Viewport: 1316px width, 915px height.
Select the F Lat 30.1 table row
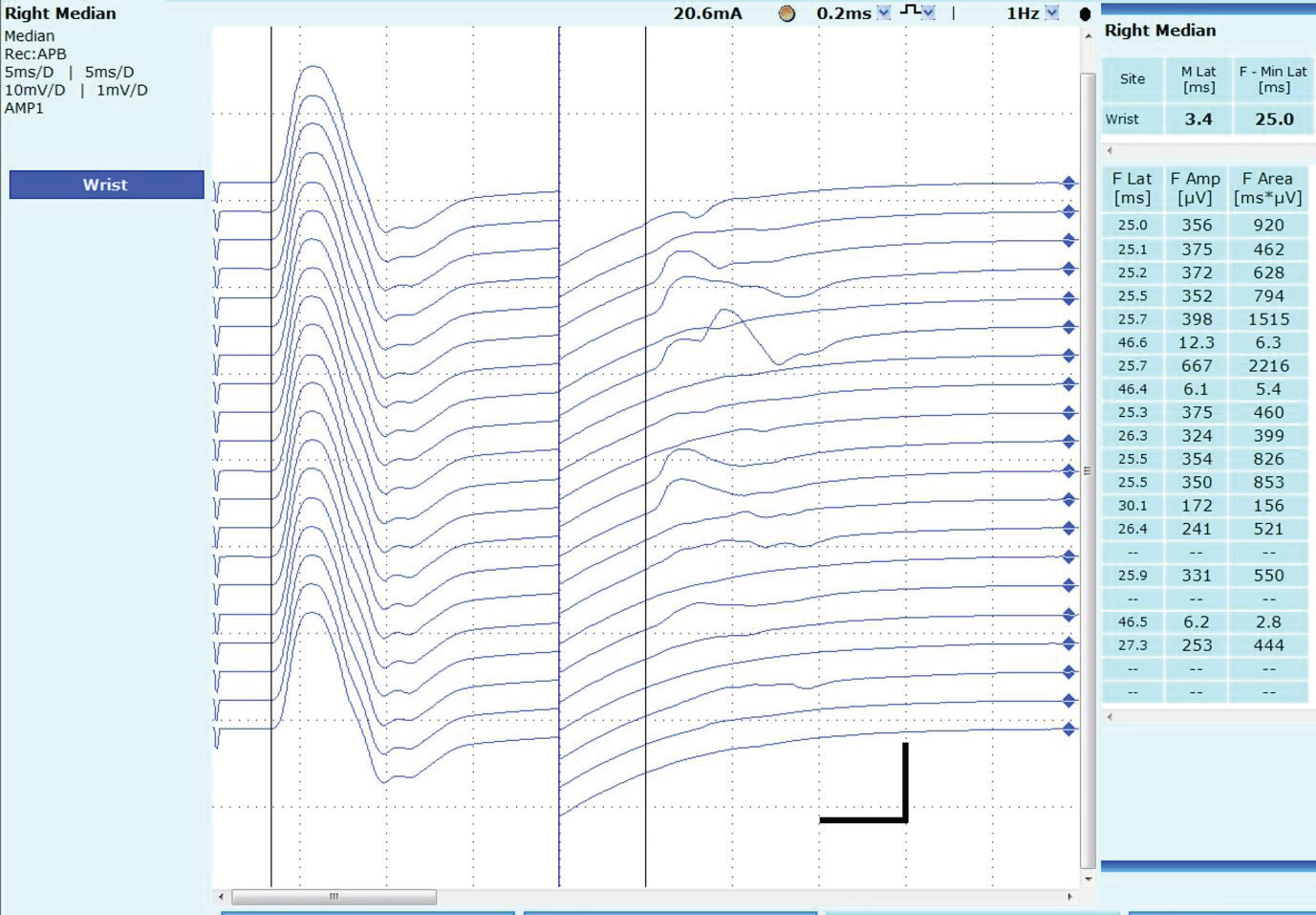pos(1204,506)
